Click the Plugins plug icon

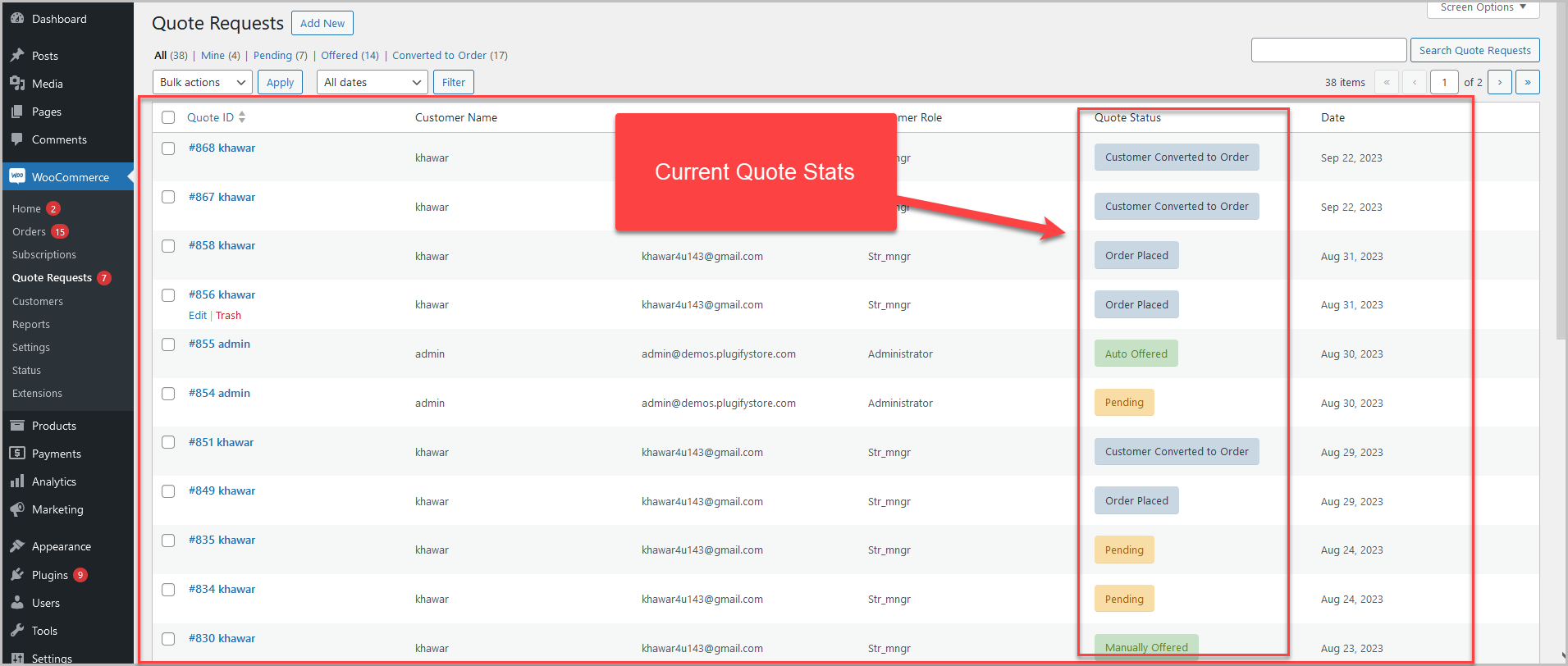point(17,574)
